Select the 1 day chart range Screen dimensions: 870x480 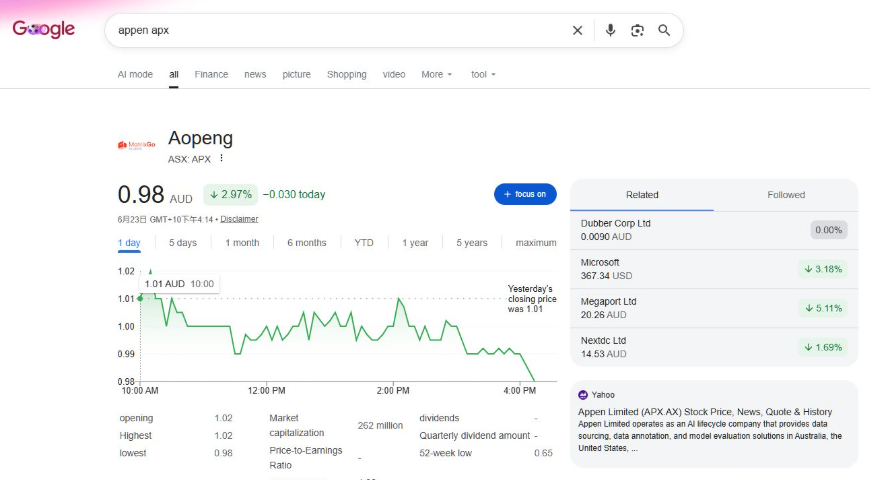[x=129, y=243]
